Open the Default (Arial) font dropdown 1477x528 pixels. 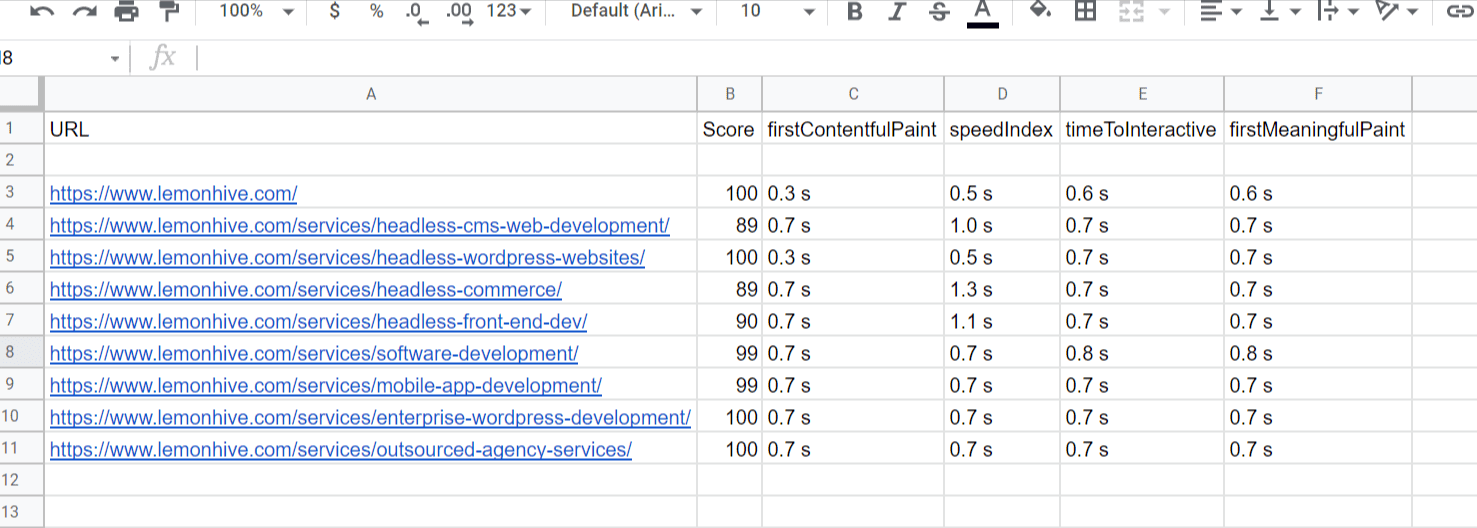[636, 11]
